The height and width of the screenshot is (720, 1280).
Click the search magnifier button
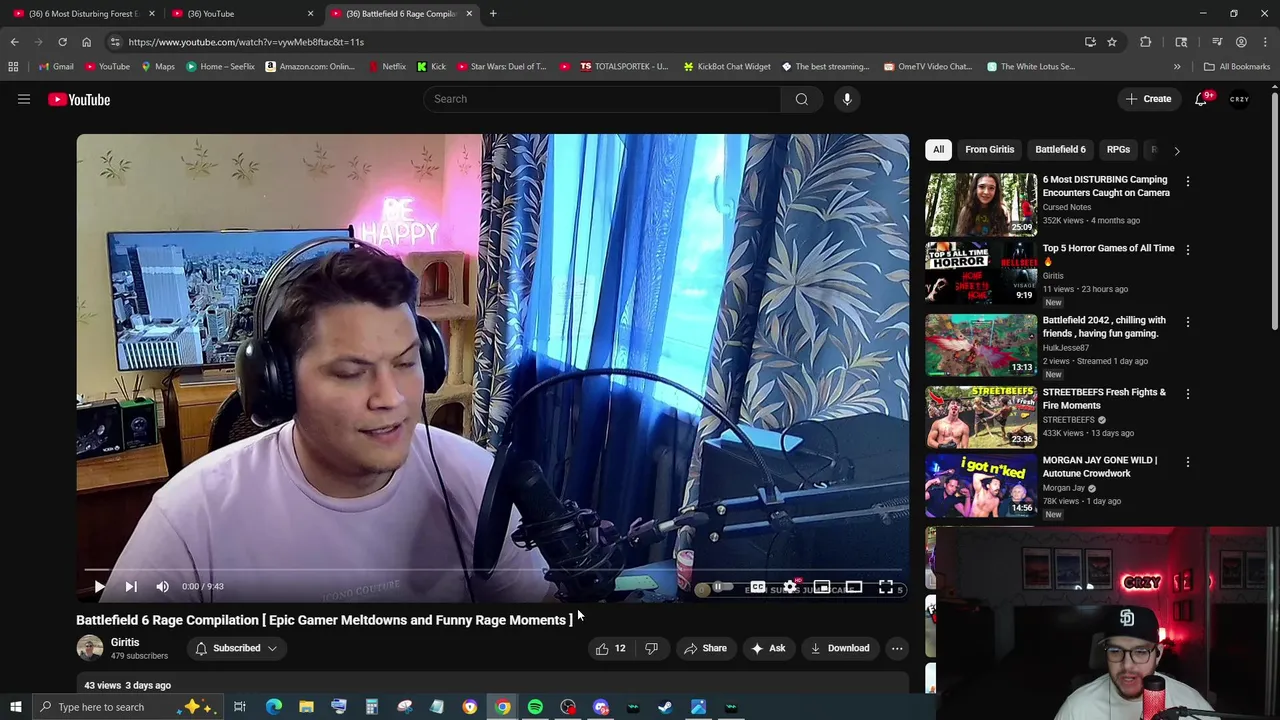[x=801, y=99]
